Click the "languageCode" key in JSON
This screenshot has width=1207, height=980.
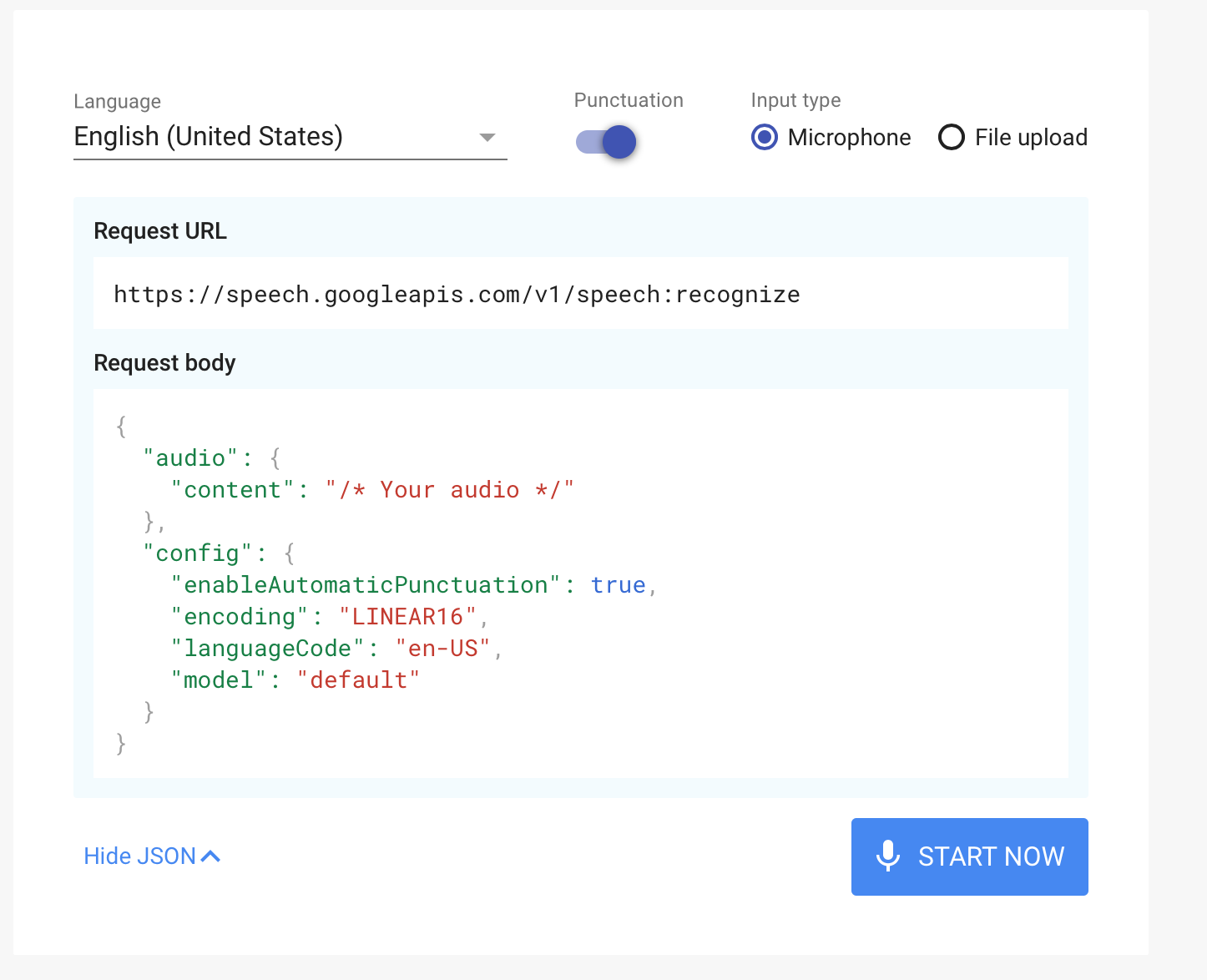click(268, 649)
